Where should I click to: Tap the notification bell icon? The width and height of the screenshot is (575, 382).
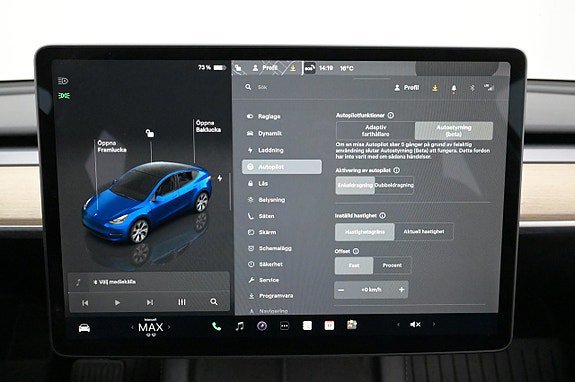click(454, 88)
